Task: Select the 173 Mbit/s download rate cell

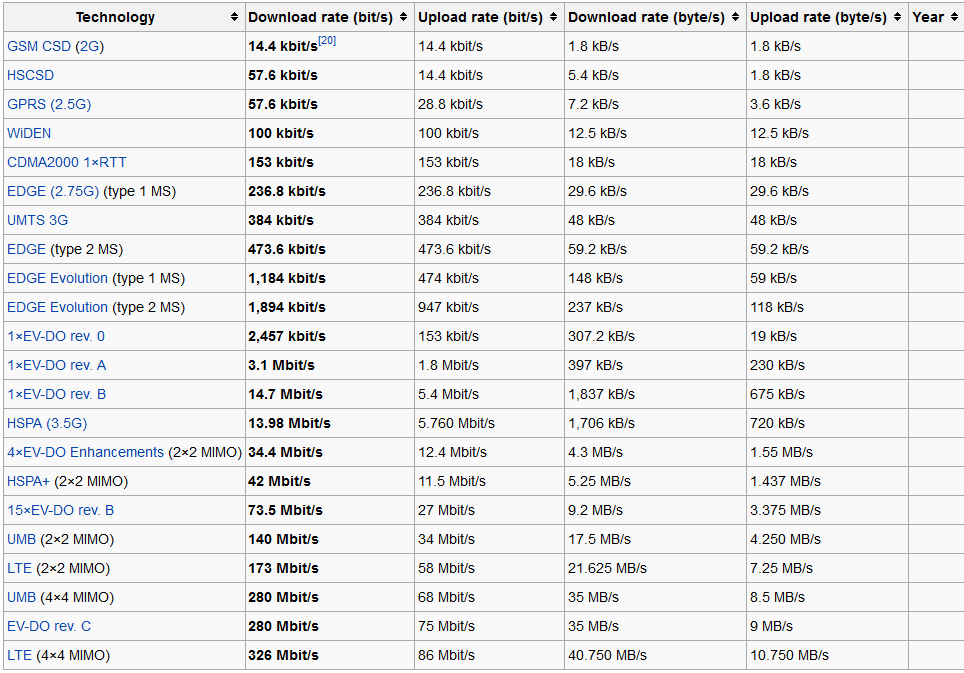Action: pos(330,568)
